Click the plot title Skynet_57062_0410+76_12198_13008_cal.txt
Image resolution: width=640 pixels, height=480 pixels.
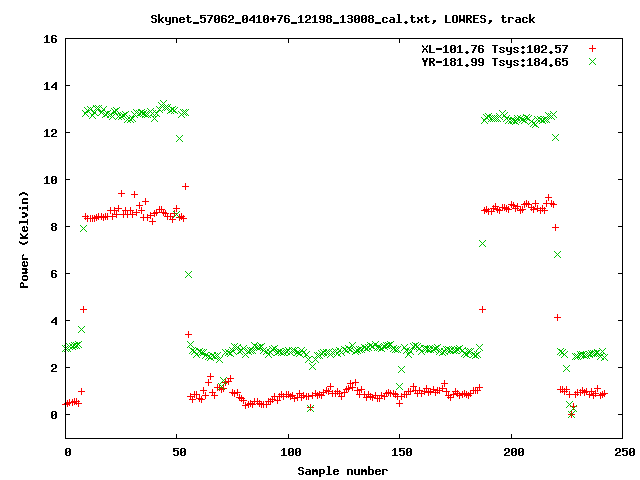tap(290, 20)
